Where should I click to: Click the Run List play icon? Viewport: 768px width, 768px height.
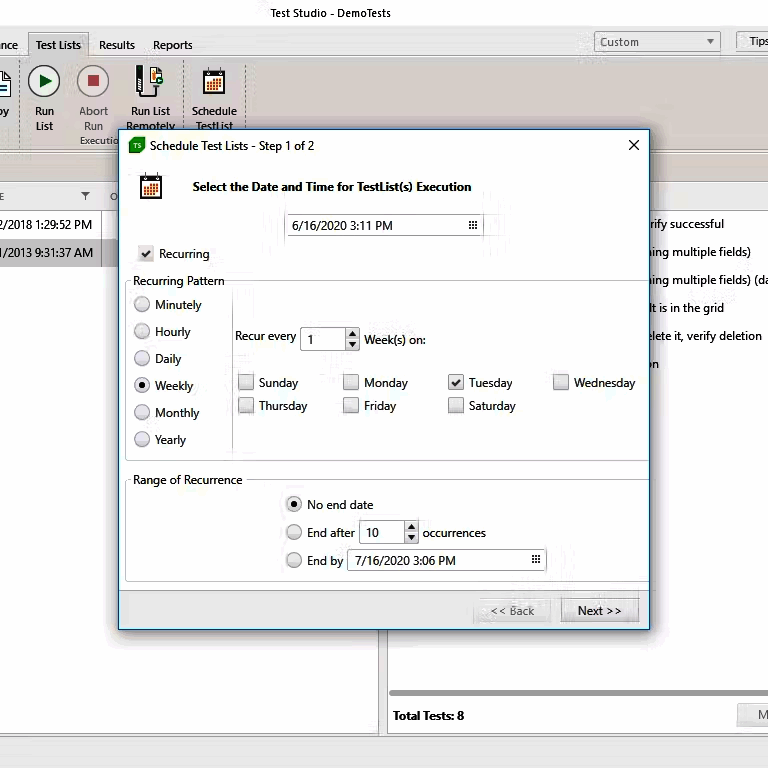click(x=44, y=81)
